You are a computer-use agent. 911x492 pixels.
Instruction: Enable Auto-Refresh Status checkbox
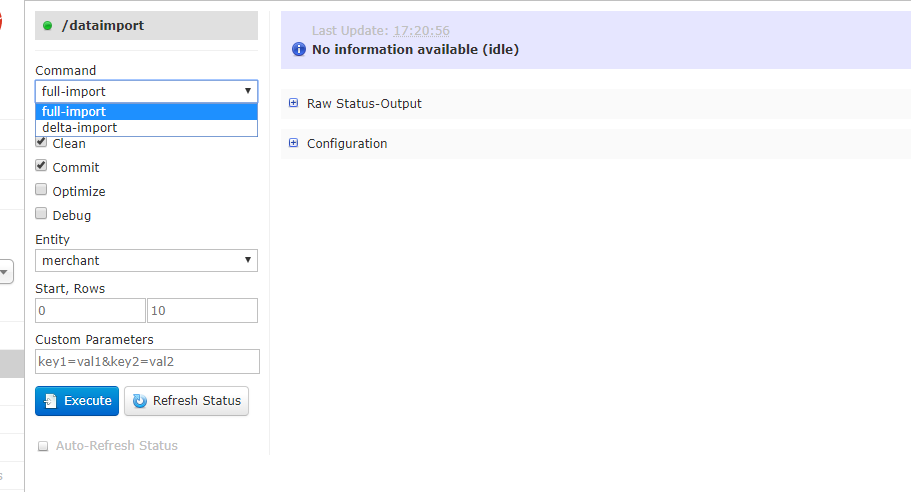[x=43, y=446]
